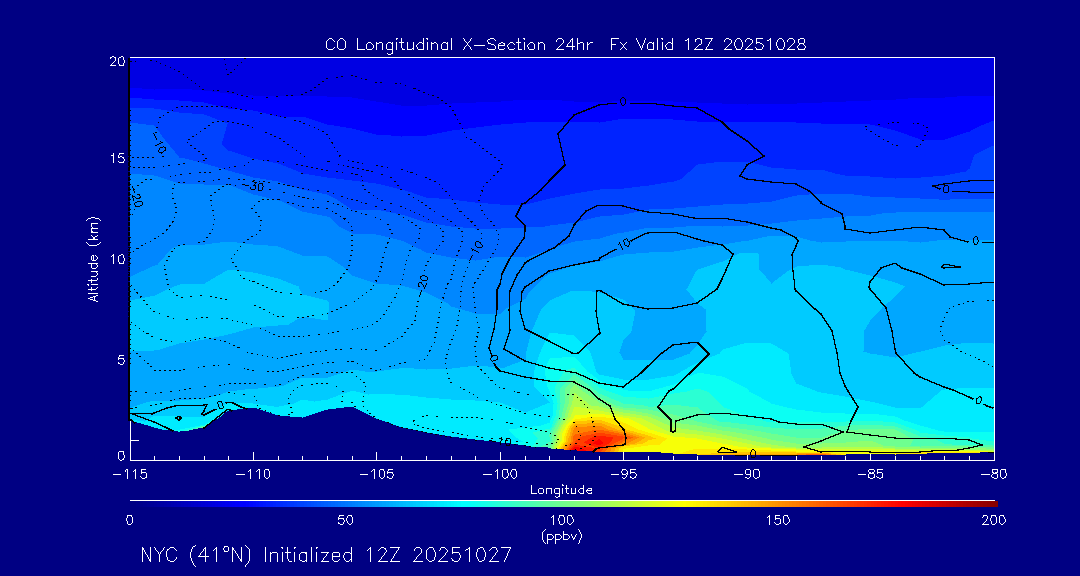1080x576 pixels.
Task: Click the '(ppbv)' units label
Action: point(562,536)
